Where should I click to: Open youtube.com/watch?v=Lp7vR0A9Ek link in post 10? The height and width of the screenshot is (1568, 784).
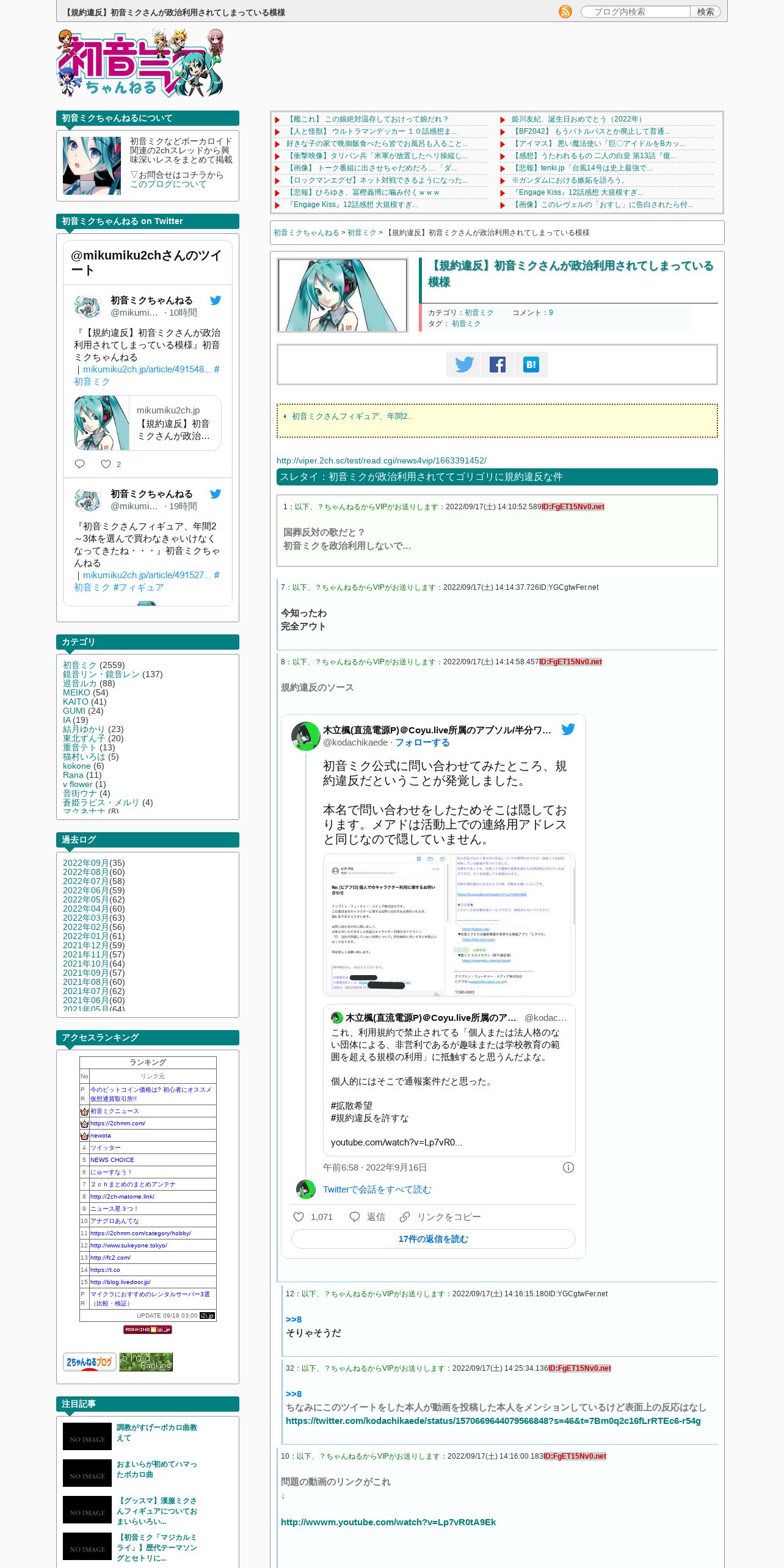coord(388,1522)
